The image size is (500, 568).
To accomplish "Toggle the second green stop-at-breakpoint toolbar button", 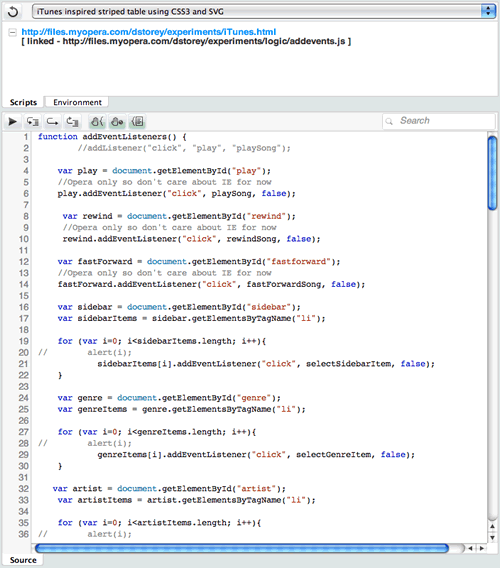I will (x=117, y=122).
